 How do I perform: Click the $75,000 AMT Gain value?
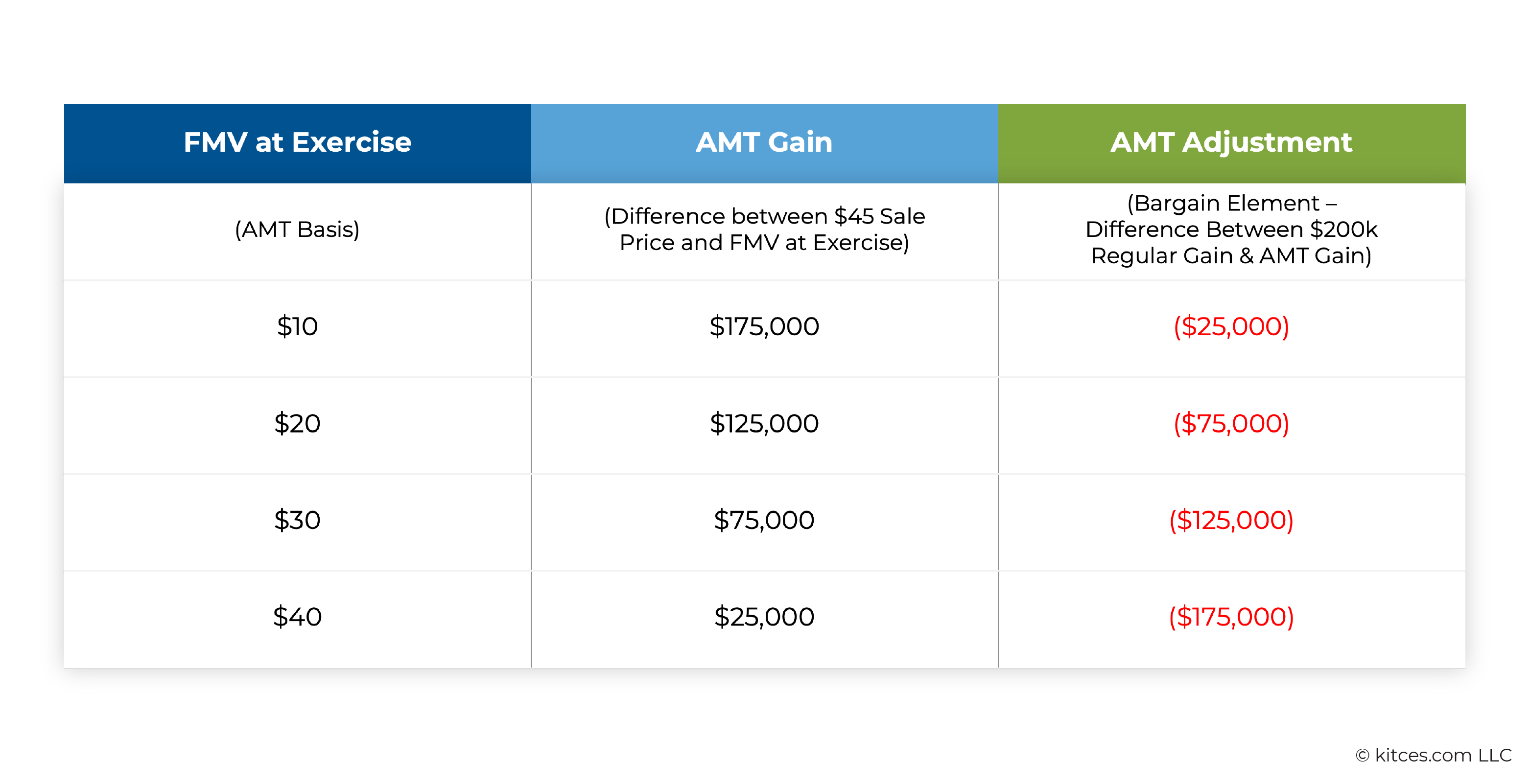point(764,520)
